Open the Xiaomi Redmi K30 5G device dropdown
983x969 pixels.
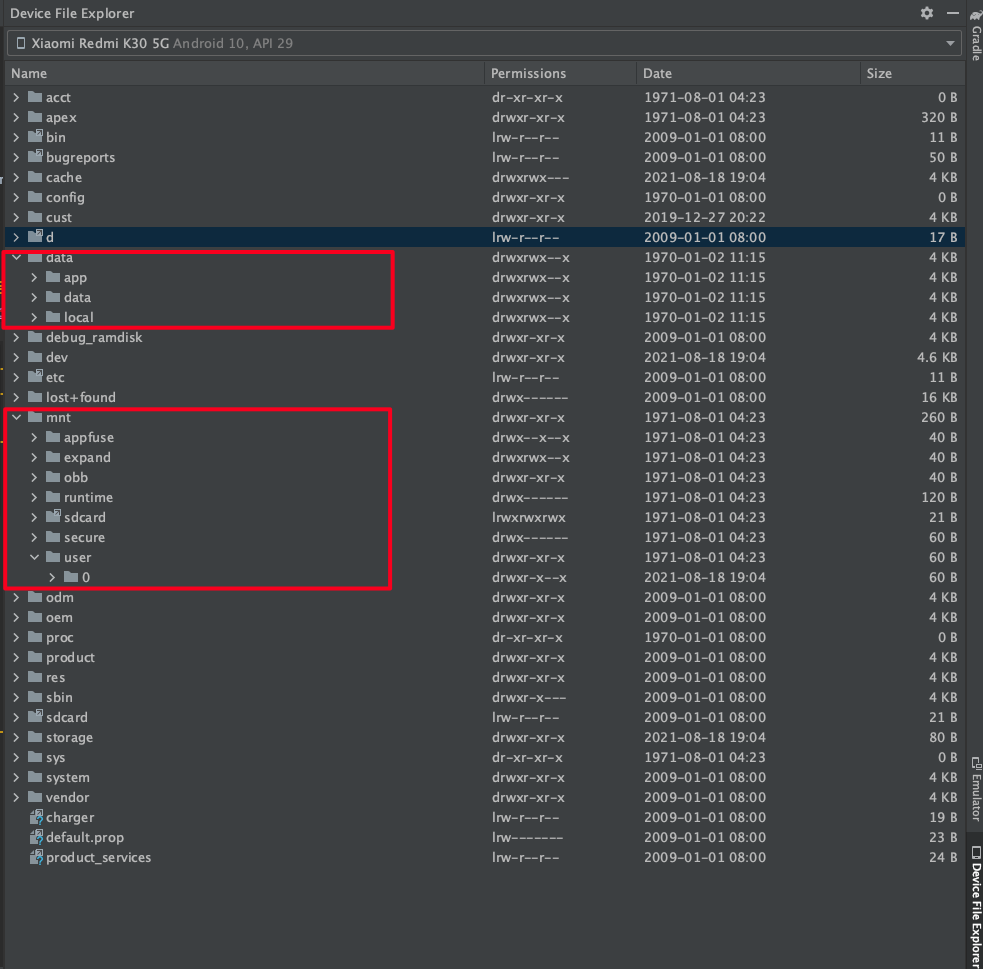(484, 43)
